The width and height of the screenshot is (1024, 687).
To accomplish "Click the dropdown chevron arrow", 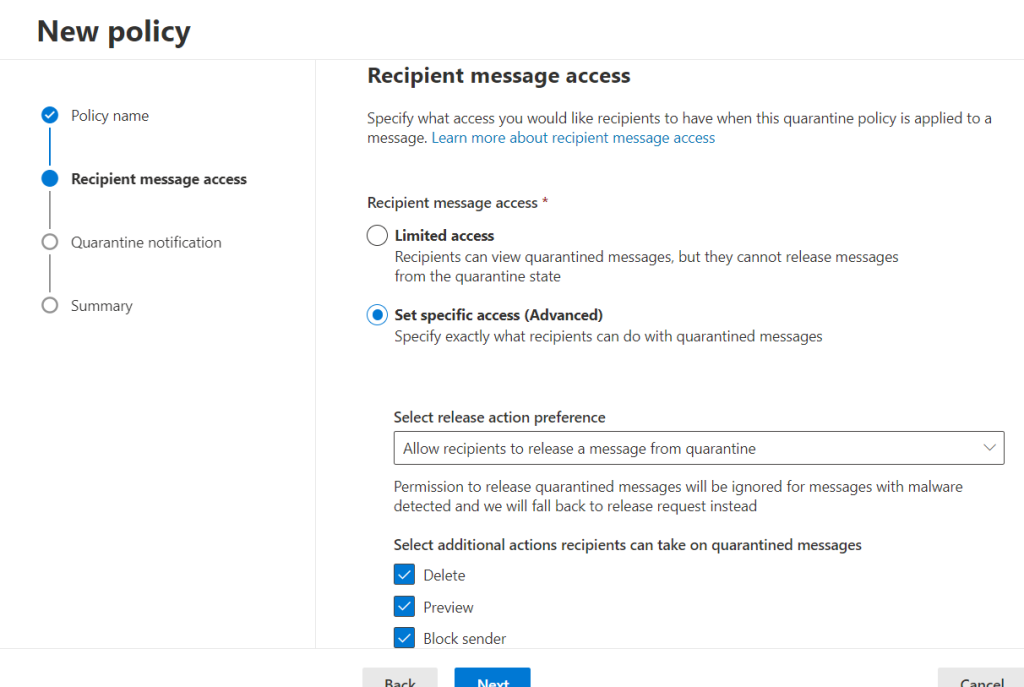I will [x=990, y=448].
